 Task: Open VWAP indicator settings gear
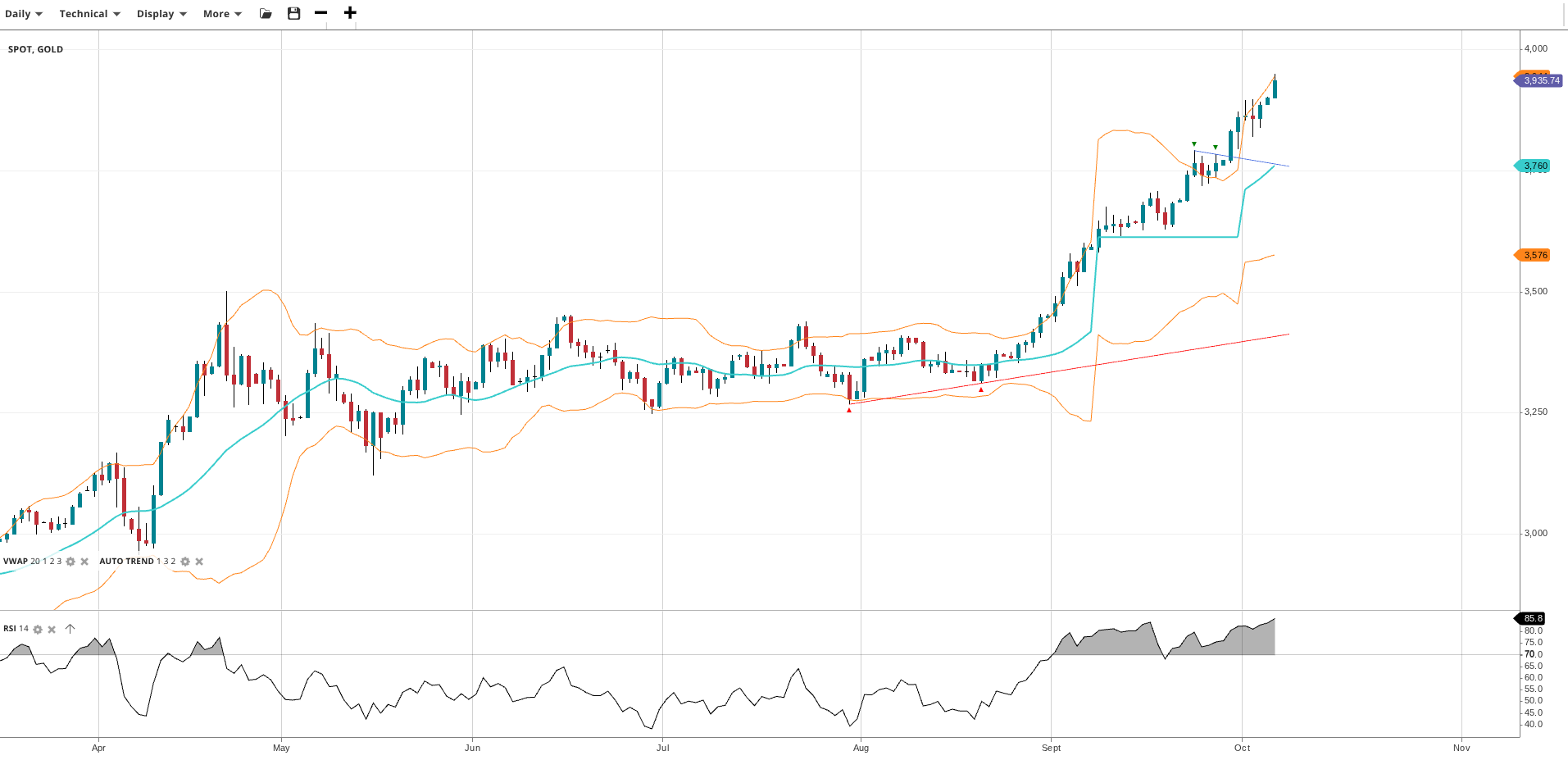click(x=70, y=562)
